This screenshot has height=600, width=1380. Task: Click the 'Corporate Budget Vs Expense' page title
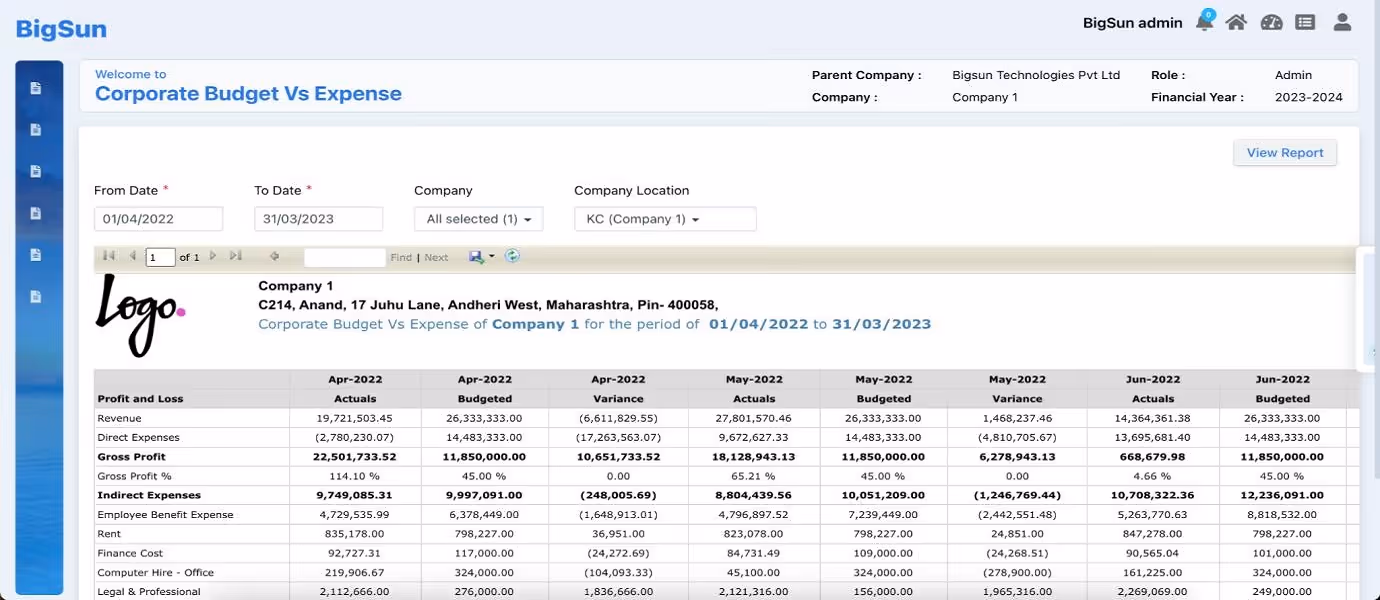[248, 94]
